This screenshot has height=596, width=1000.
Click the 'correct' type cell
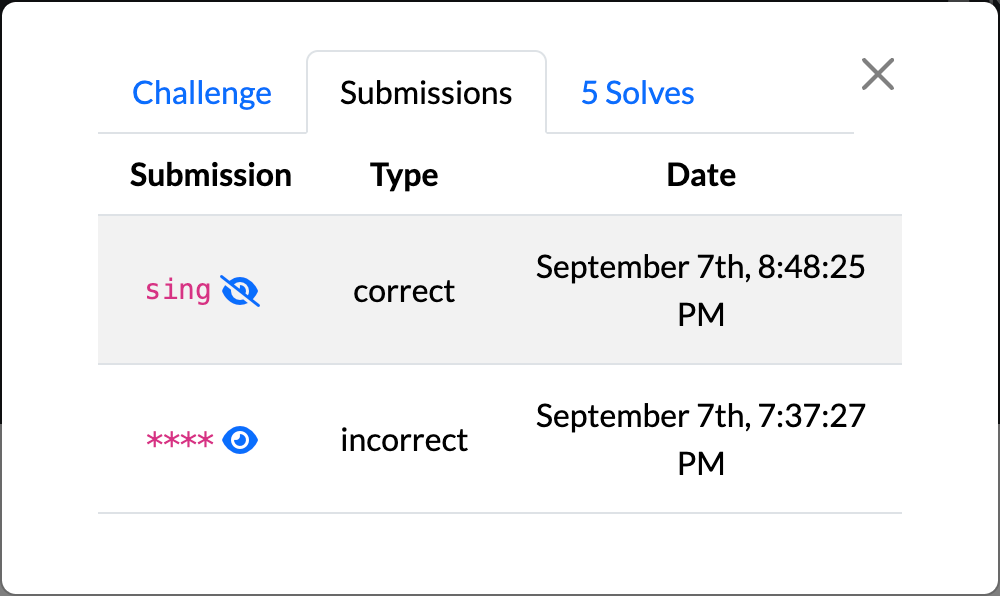pos(404,291)
